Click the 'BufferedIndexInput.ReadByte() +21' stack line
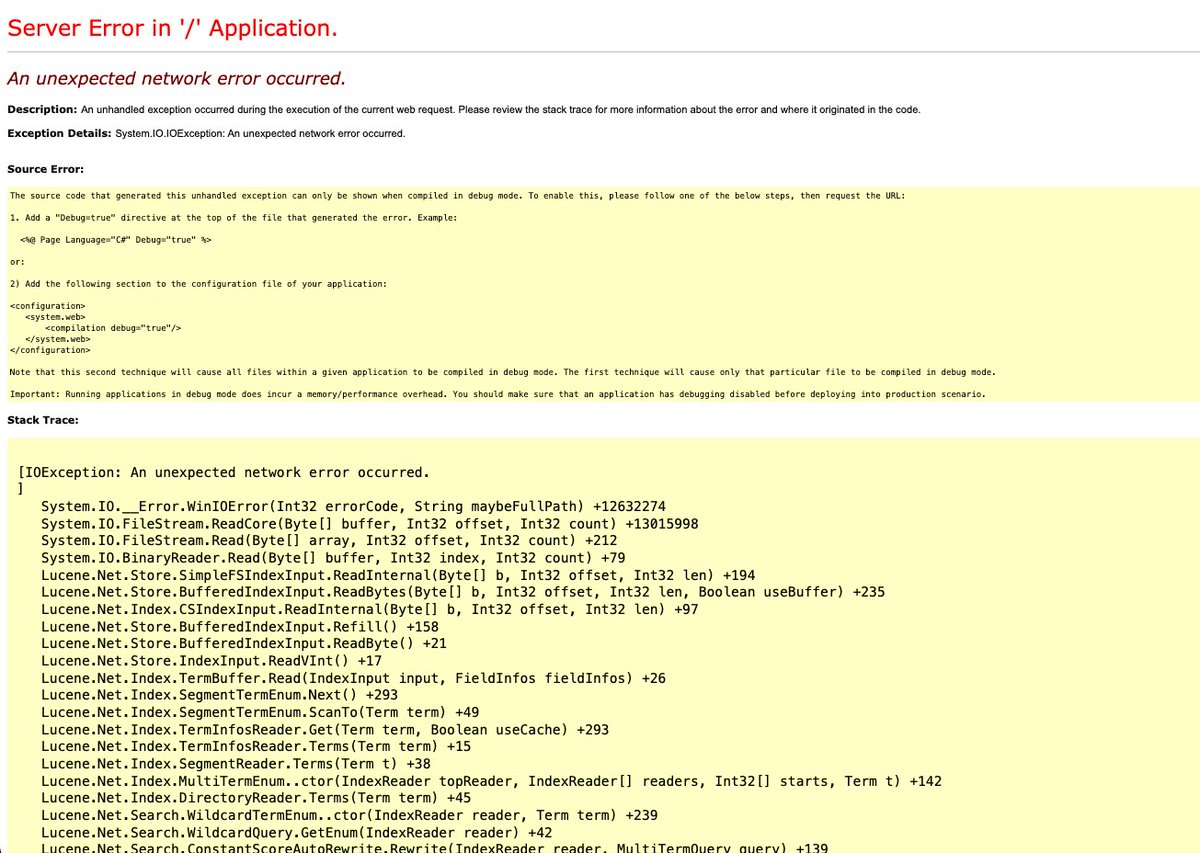Screen dimensions: 1200x853 tap(244, 643)
